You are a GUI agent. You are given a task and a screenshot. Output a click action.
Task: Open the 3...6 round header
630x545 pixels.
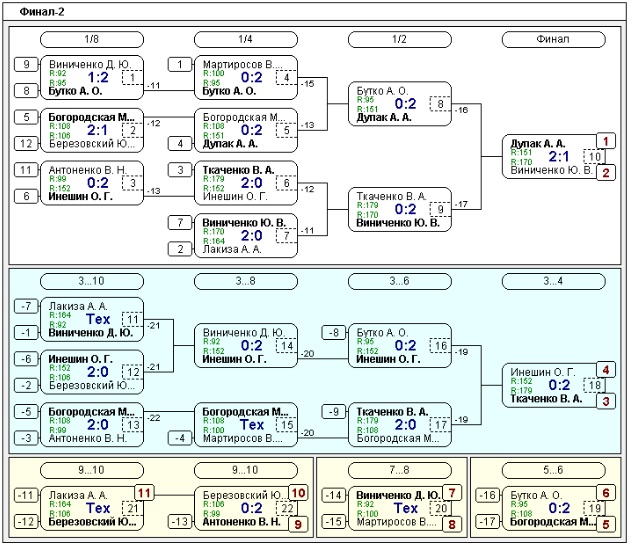(399, 281)
